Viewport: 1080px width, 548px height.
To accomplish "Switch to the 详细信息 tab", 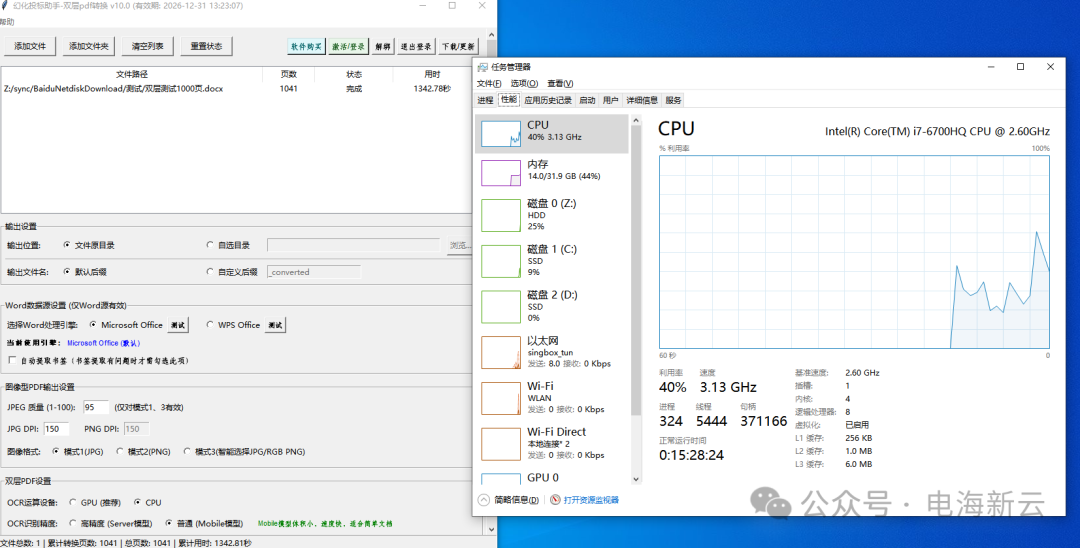I will tap(642, 100).
